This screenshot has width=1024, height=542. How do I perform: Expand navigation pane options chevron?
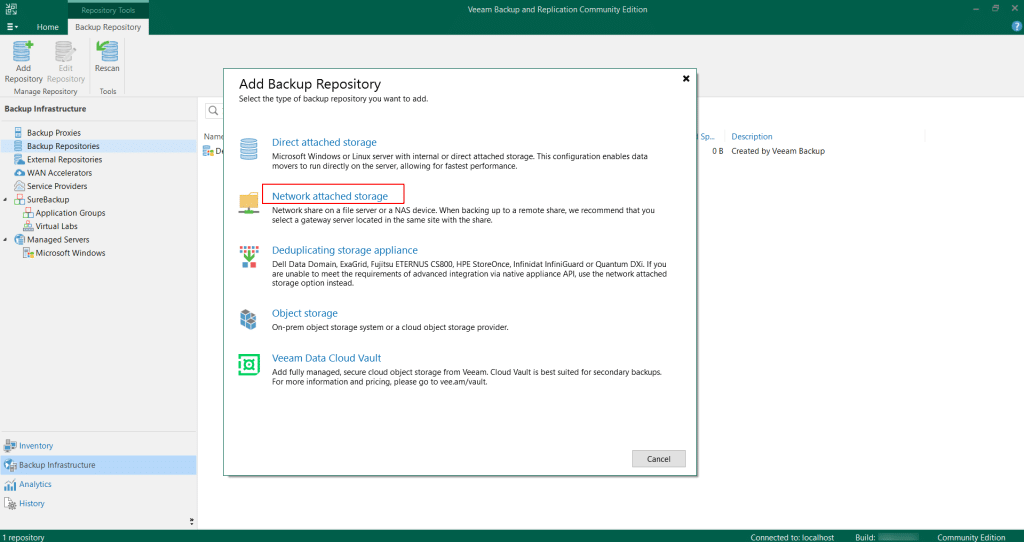point(191,522)
